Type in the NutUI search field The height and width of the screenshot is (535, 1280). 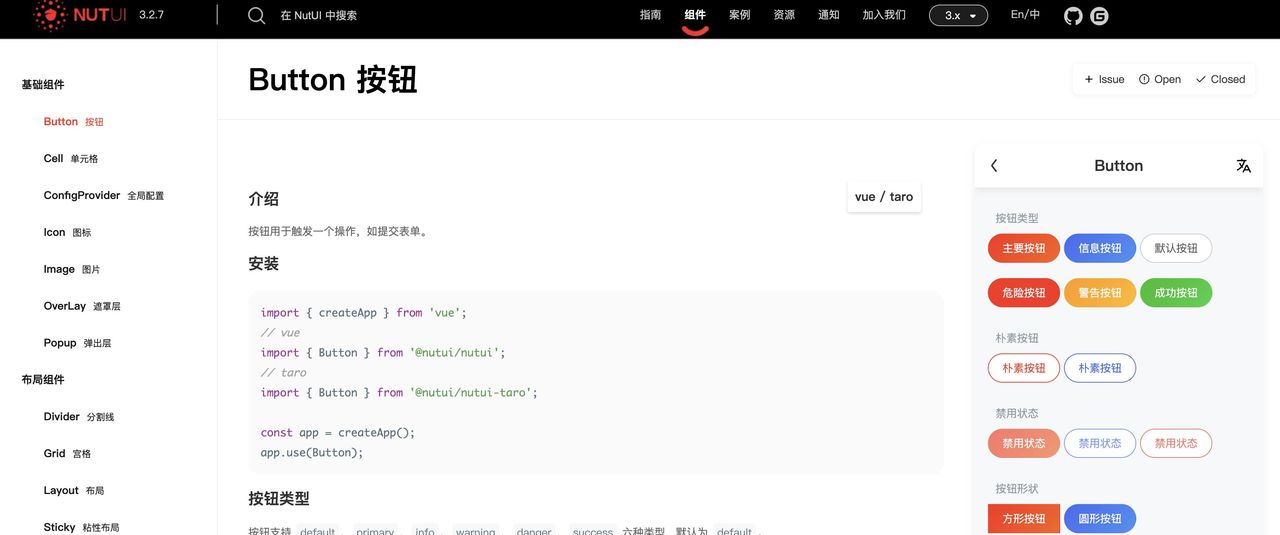tap(318, 15)
